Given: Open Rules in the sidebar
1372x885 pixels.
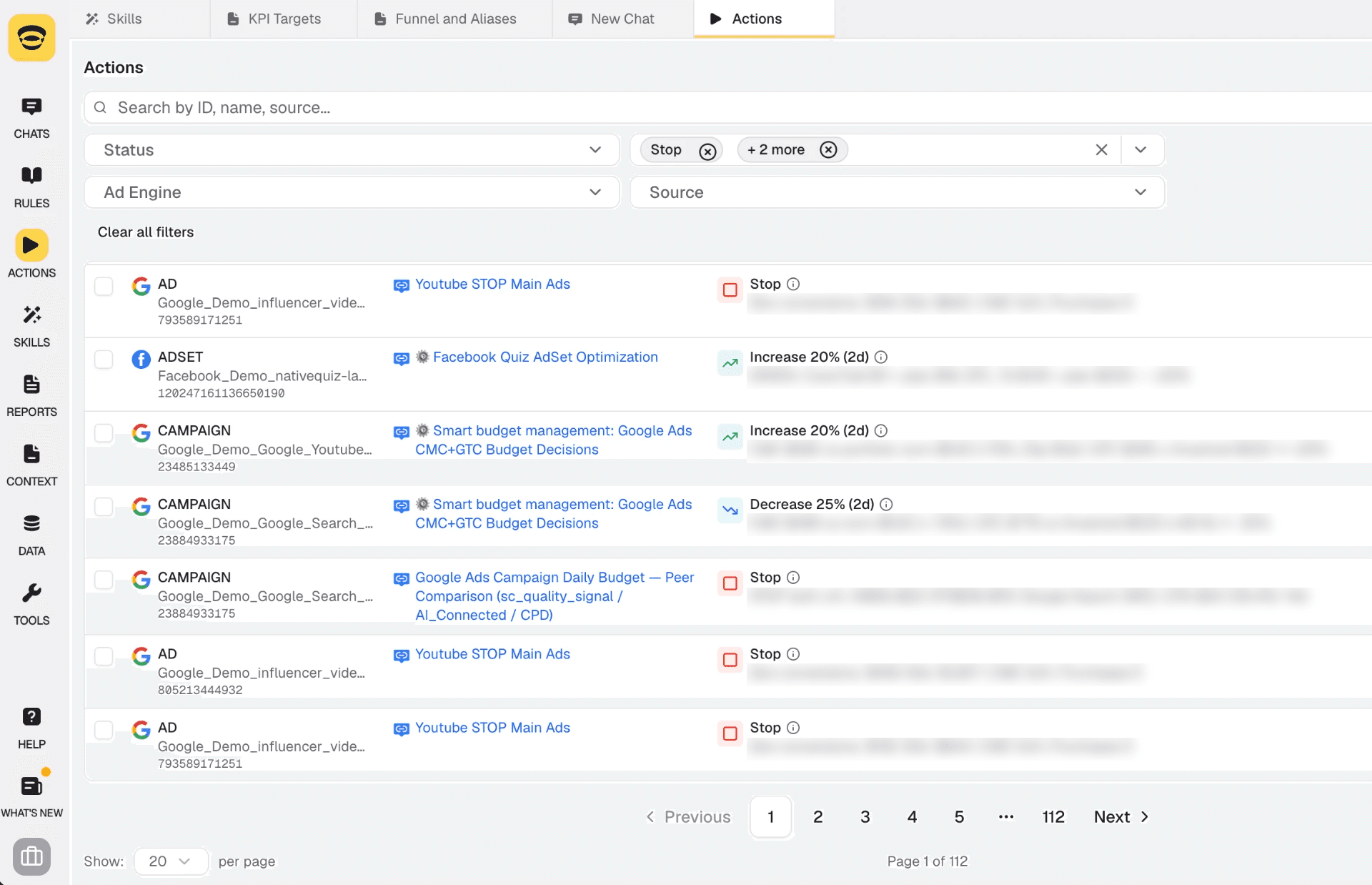Looking at the screenshot, I should coord(31,187).
